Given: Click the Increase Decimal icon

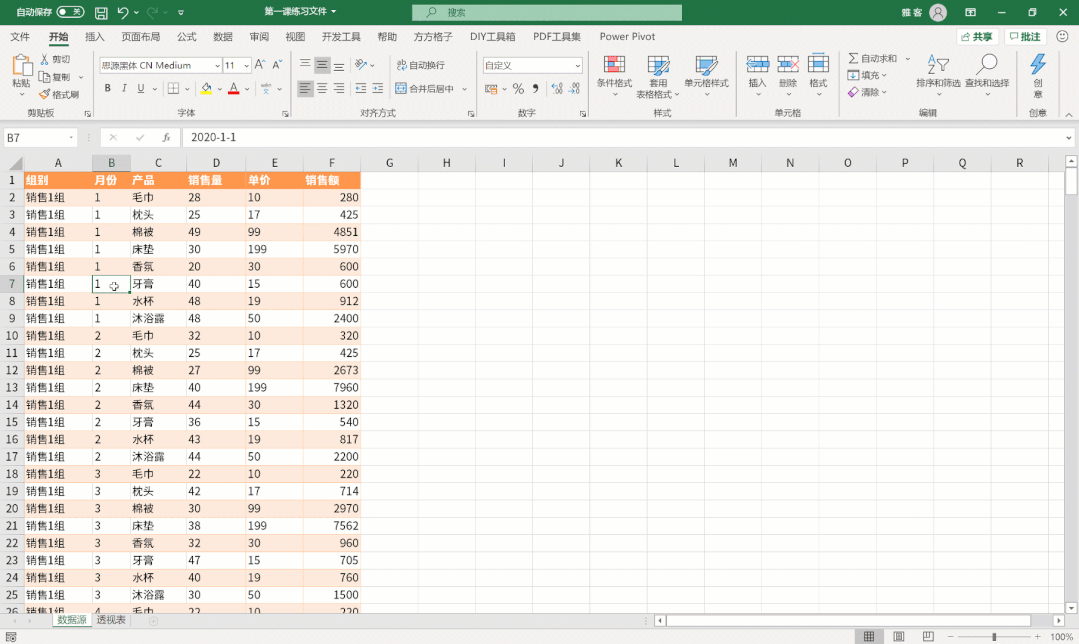Looking at the screenshot, I should pyautogui.click(x=557, y=89).
